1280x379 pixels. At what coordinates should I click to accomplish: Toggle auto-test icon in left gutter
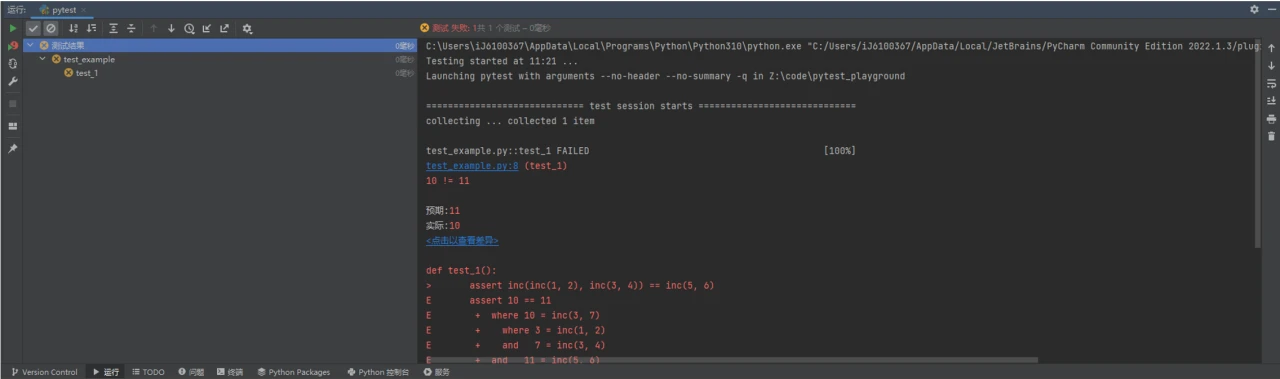point(13,63)
